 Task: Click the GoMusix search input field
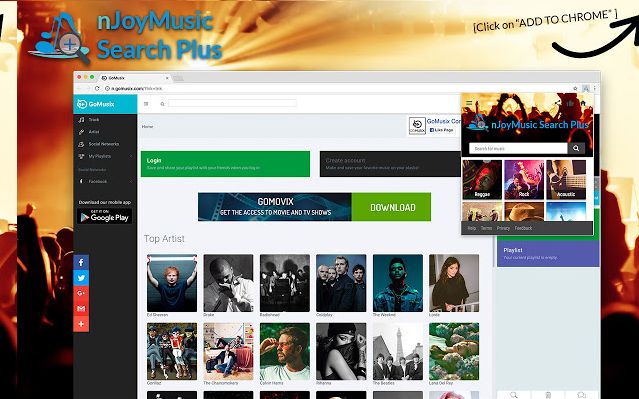tap(232, 104)
